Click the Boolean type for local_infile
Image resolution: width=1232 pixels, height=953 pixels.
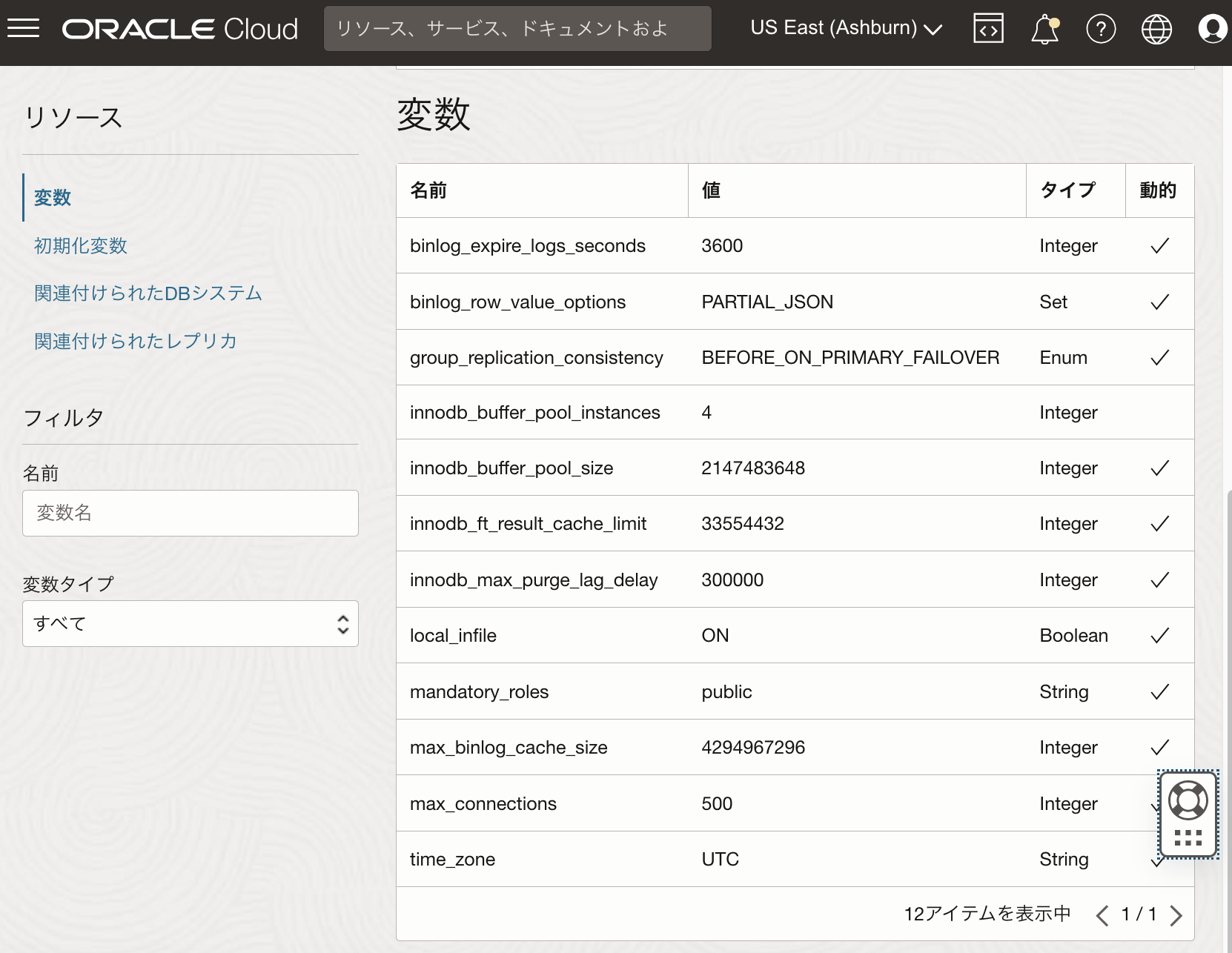pos(1073,636)
